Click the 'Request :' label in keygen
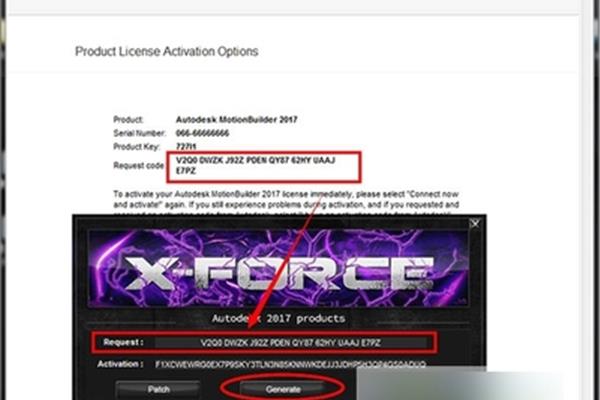This screenshot has height=400, width=600. tap(123, 342)
